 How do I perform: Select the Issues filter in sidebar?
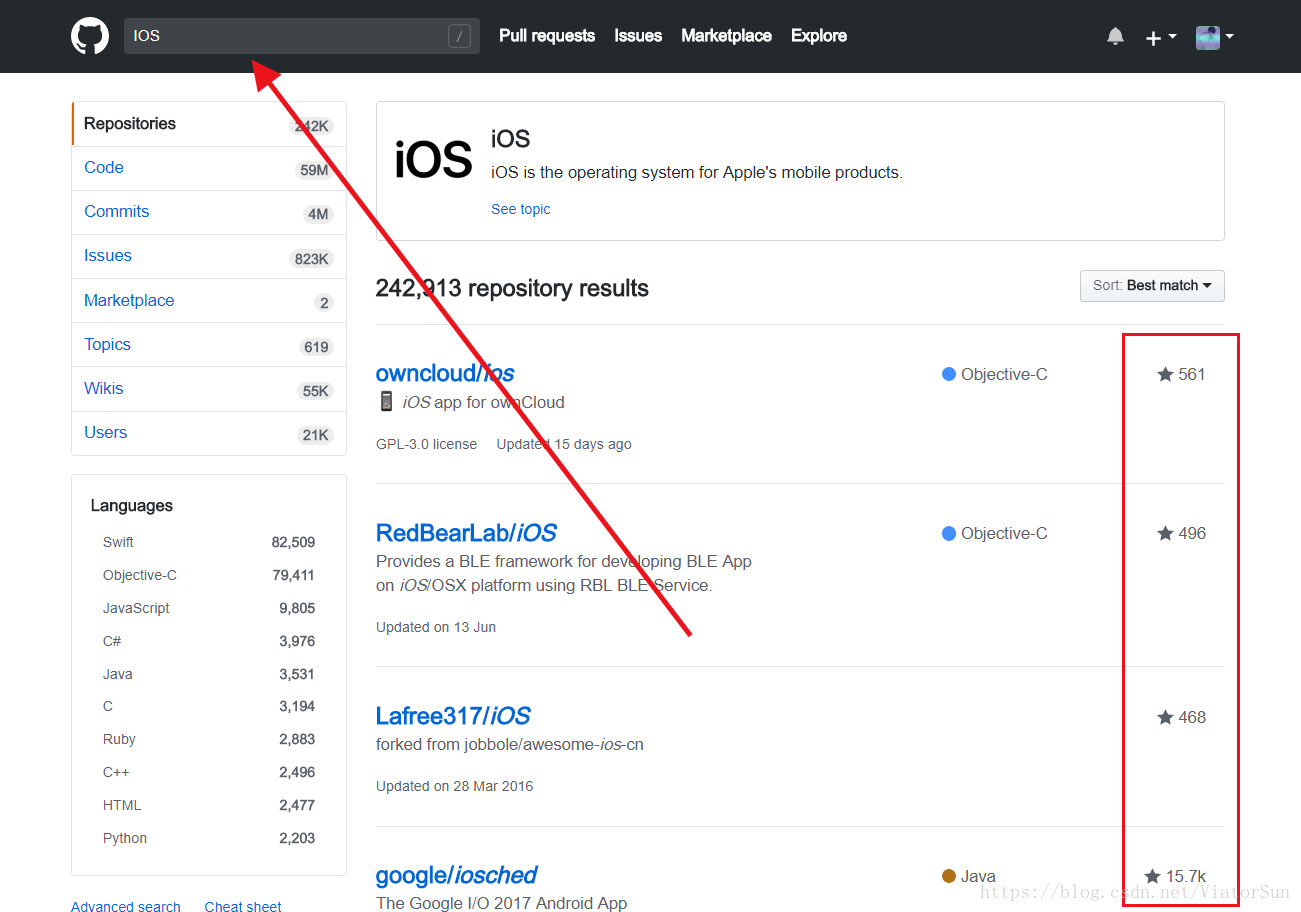pyautogui.click(x=209, y=256)
